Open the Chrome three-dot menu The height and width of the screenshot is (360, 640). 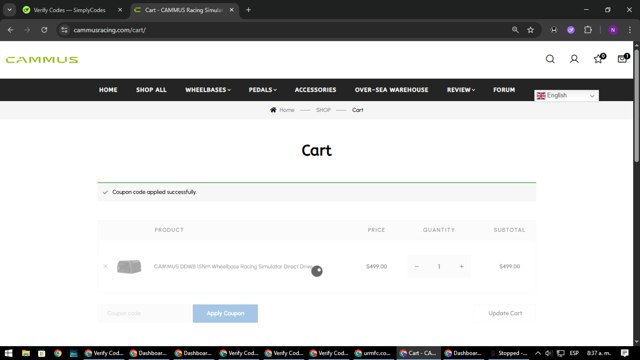click(x=630, y=30)
